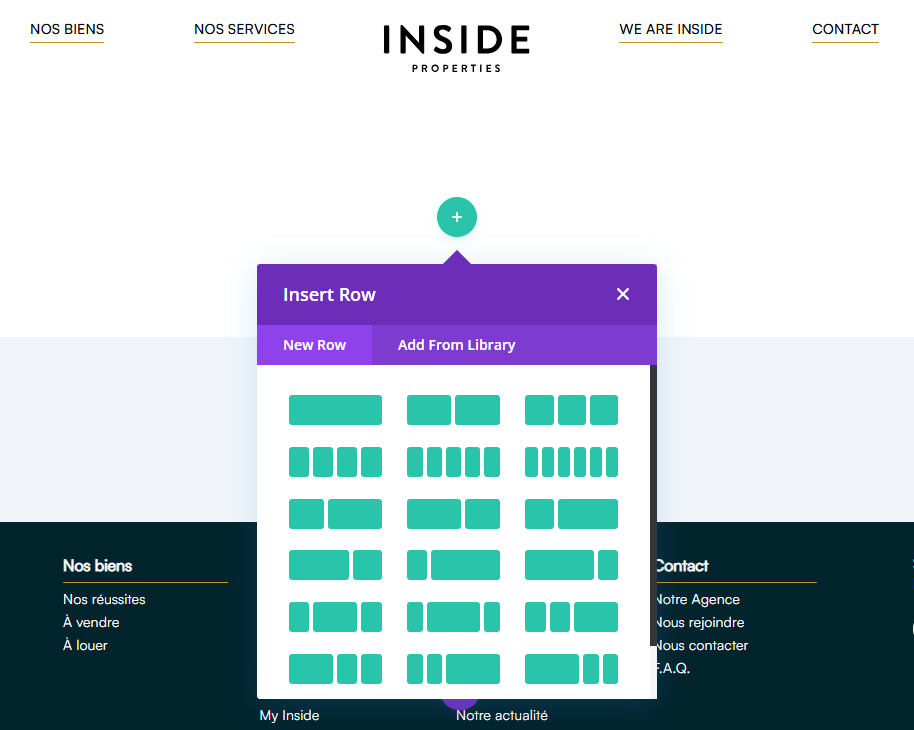The image size is (914, 730).
Task: Pick the three equal columns layout
Action: tap(571, 410)
